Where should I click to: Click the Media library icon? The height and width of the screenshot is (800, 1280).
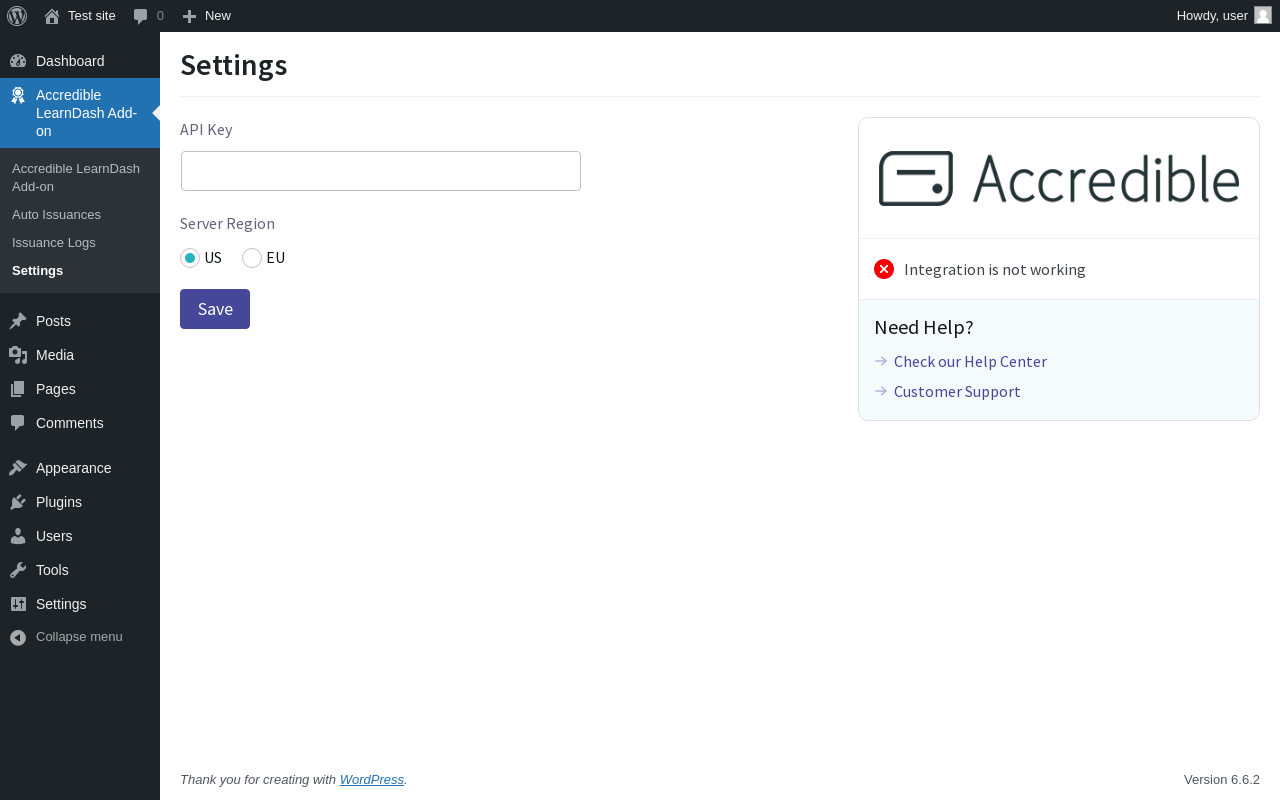coord(18,355)
